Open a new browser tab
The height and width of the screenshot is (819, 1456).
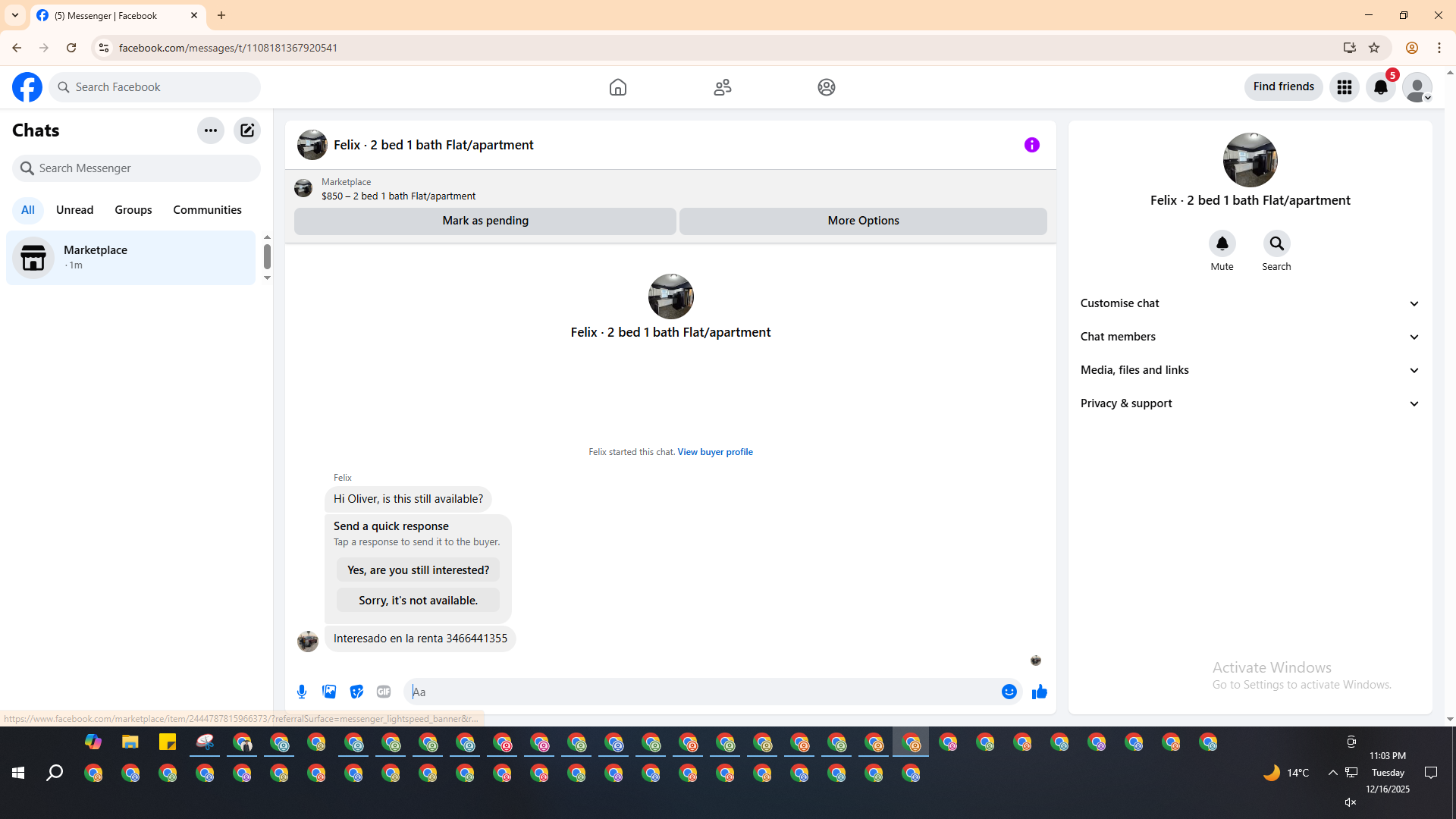tap(221, 15)
